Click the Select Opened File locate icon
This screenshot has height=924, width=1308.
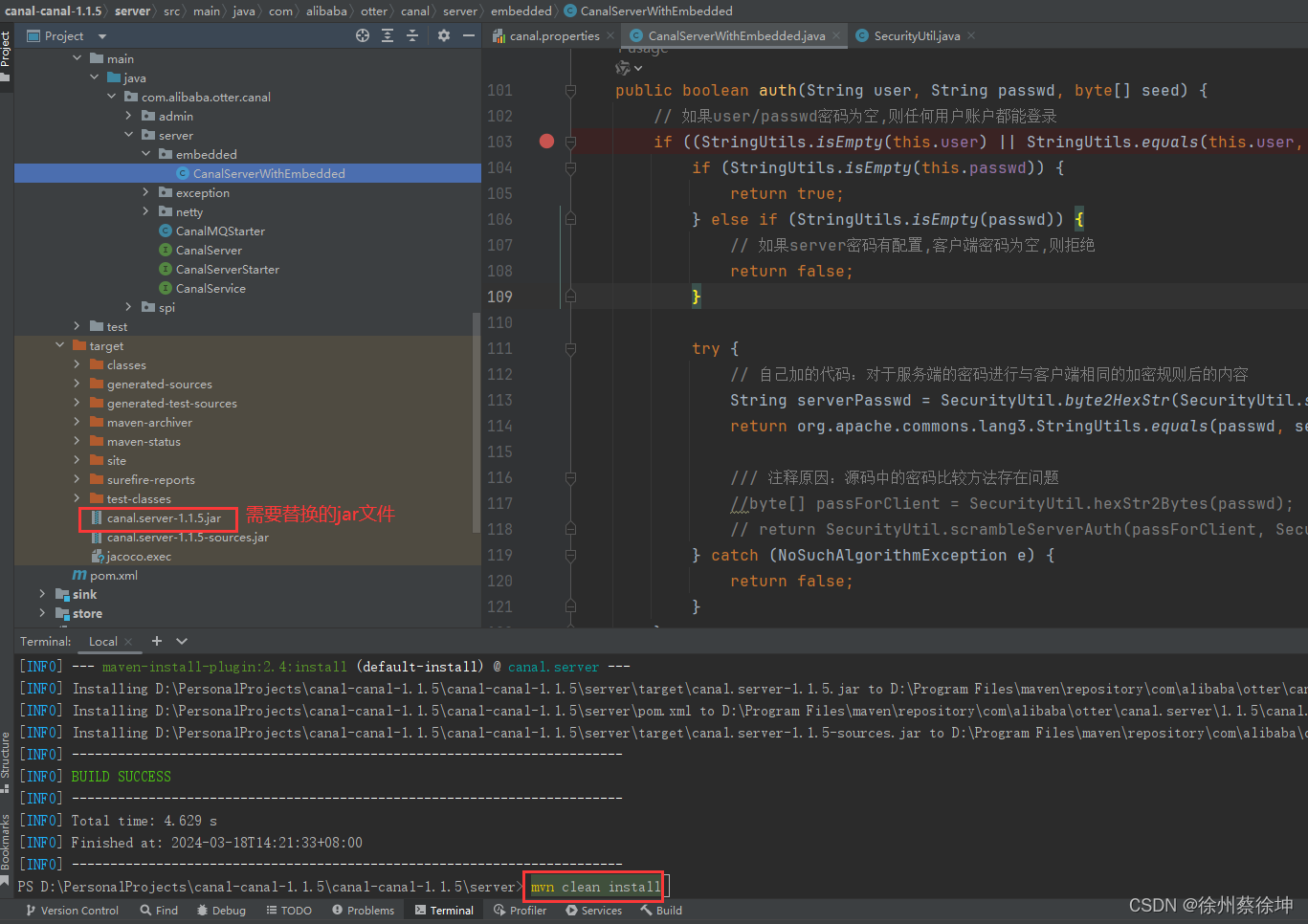(363, 35)
